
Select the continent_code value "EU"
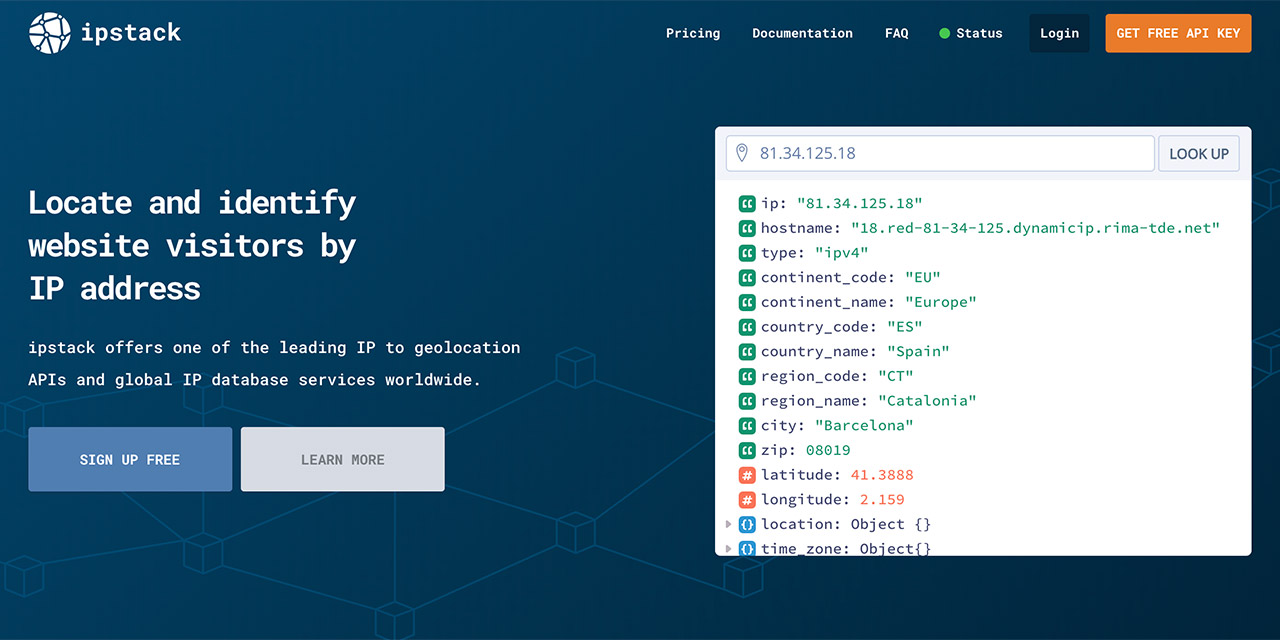pos(923,277)
